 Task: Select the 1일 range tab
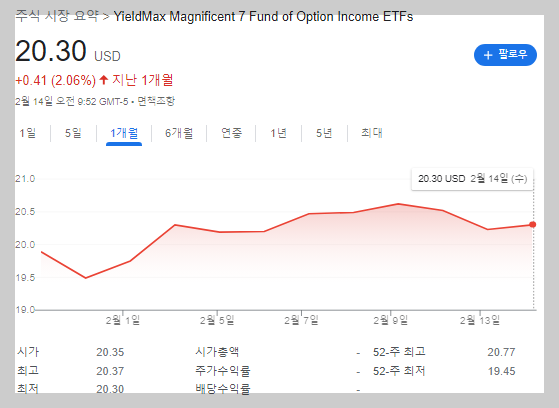coord(27,133)
